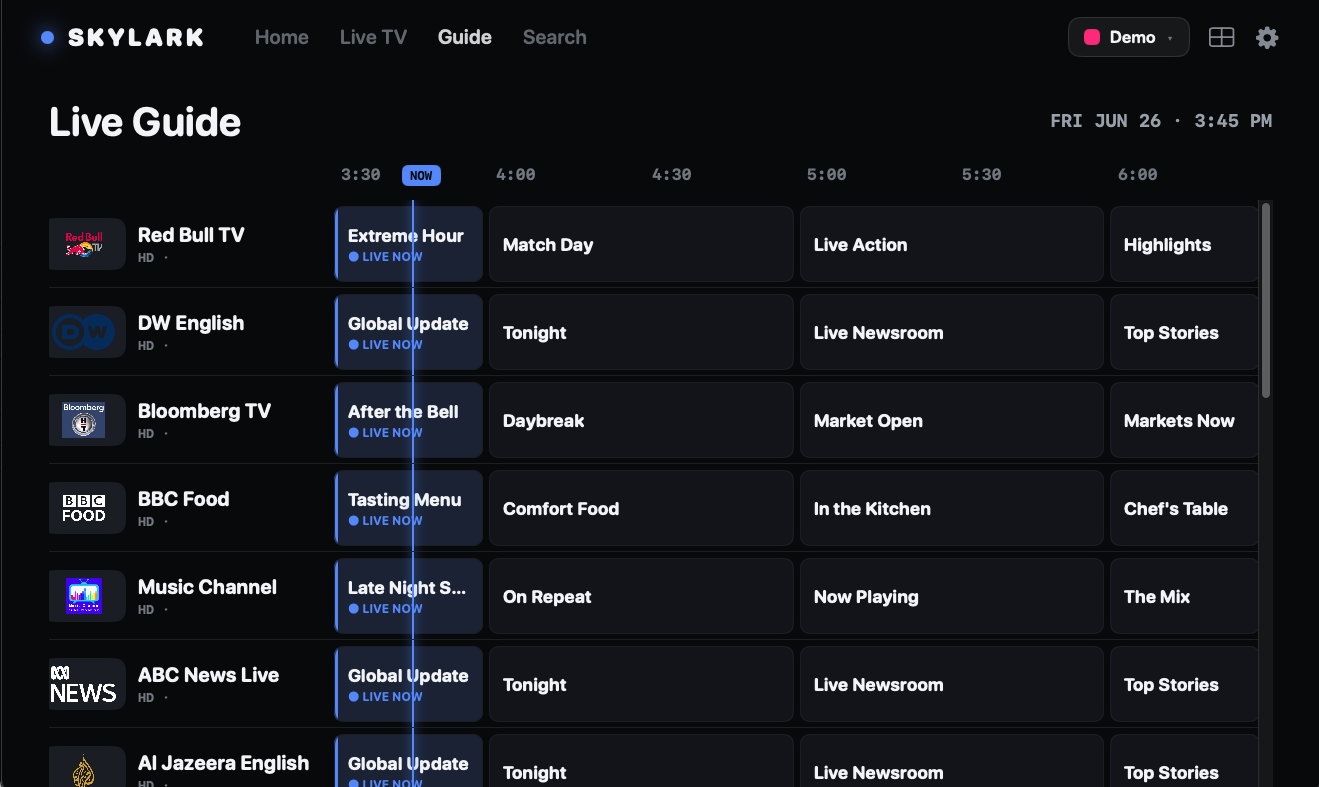Select the Market Open program
This screenshot has height=787, width=1319.
[x=952, y=420]
